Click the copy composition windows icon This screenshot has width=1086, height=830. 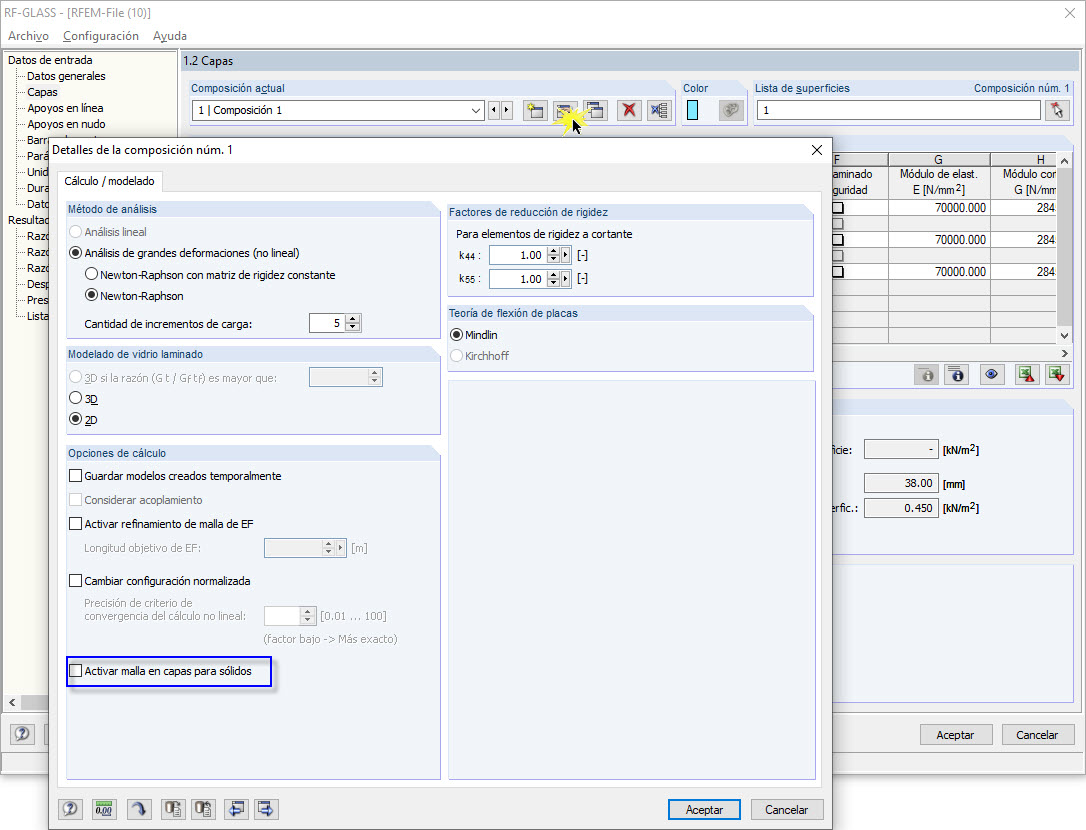[595, 110]
